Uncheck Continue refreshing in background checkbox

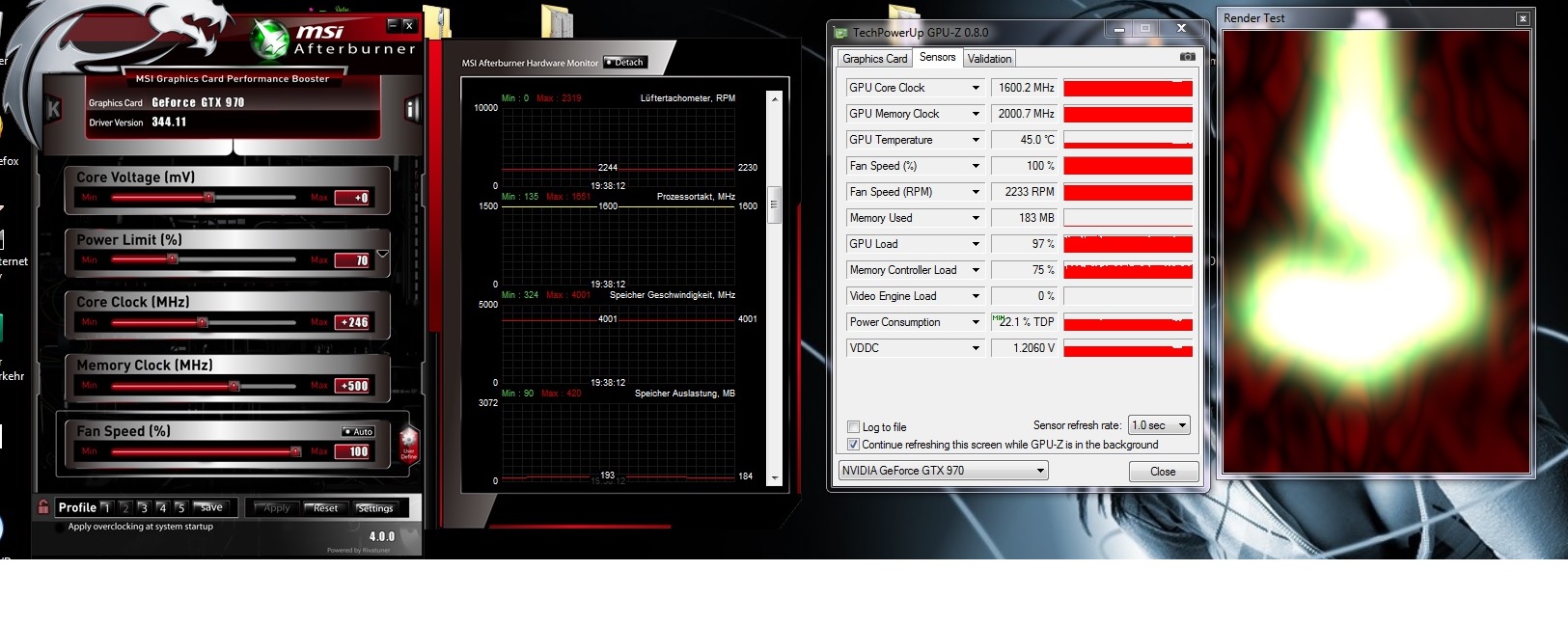click(x=853, y=445)
